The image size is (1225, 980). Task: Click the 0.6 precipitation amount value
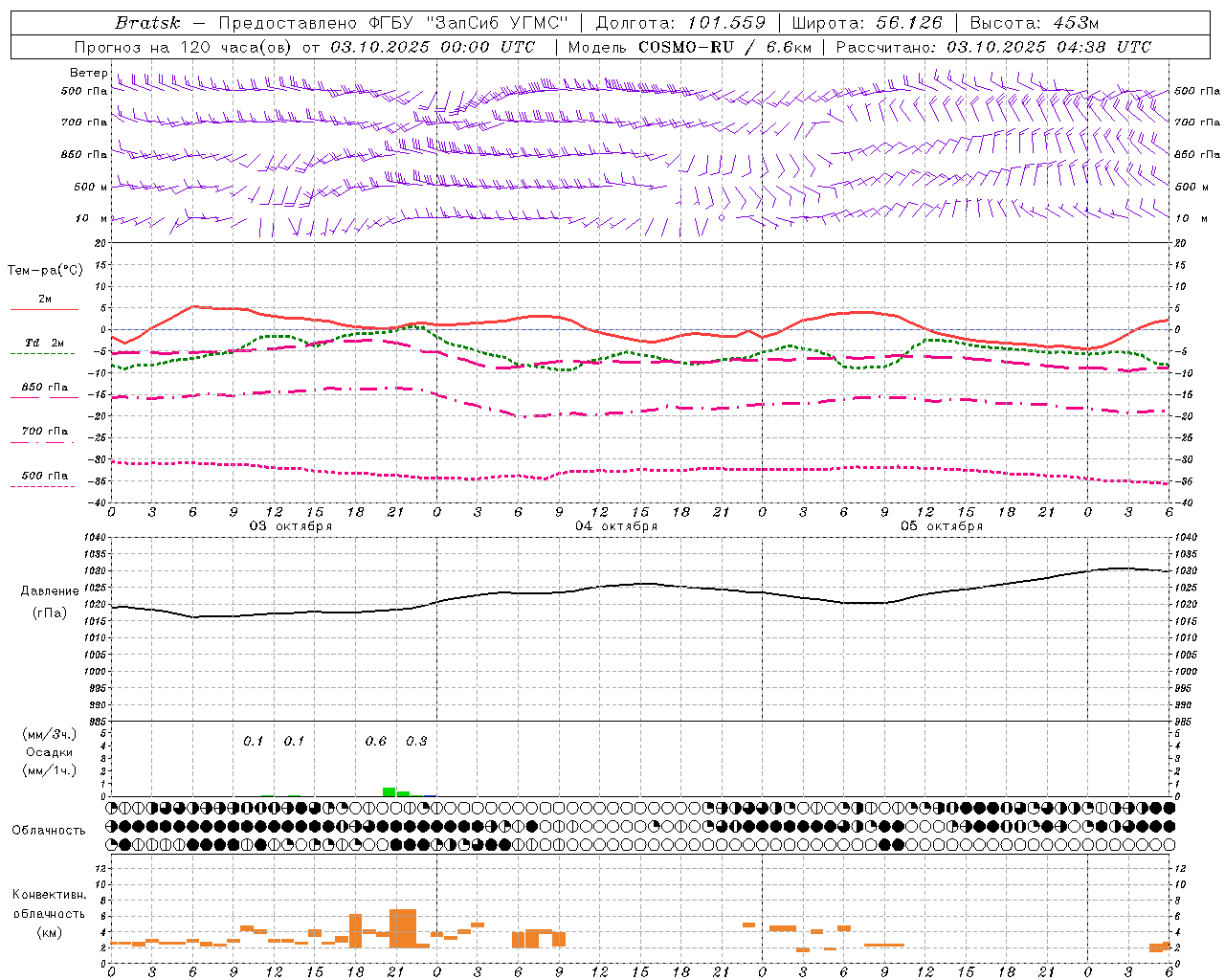coord(376,742)
